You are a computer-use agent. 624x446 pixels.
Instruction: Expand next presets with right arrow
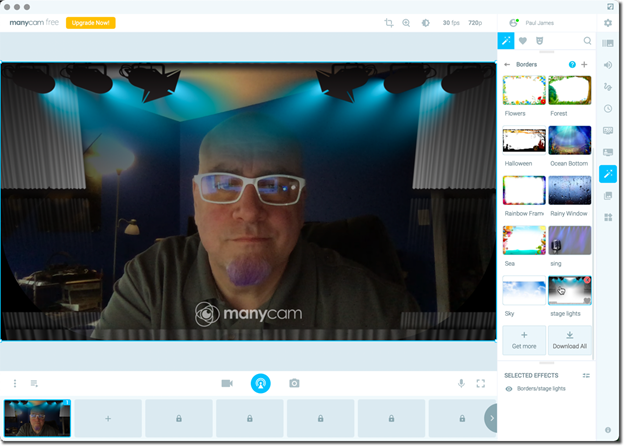490,417
